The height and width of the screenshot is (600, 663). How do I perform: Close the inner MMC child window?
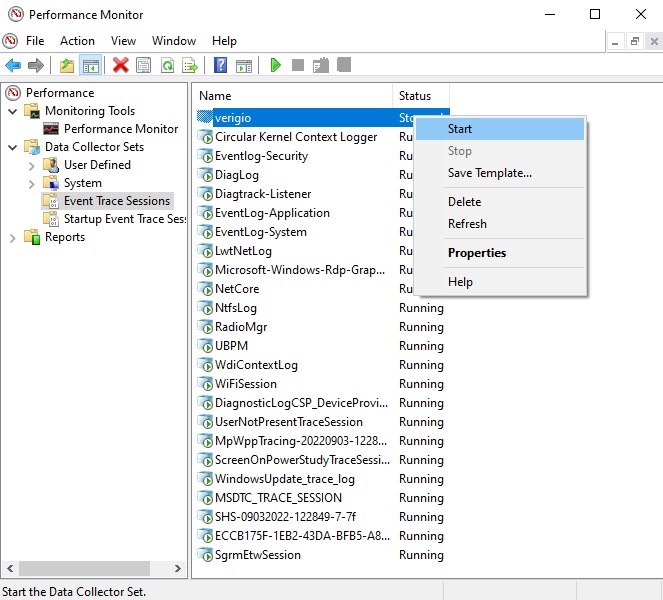point(654,42)
